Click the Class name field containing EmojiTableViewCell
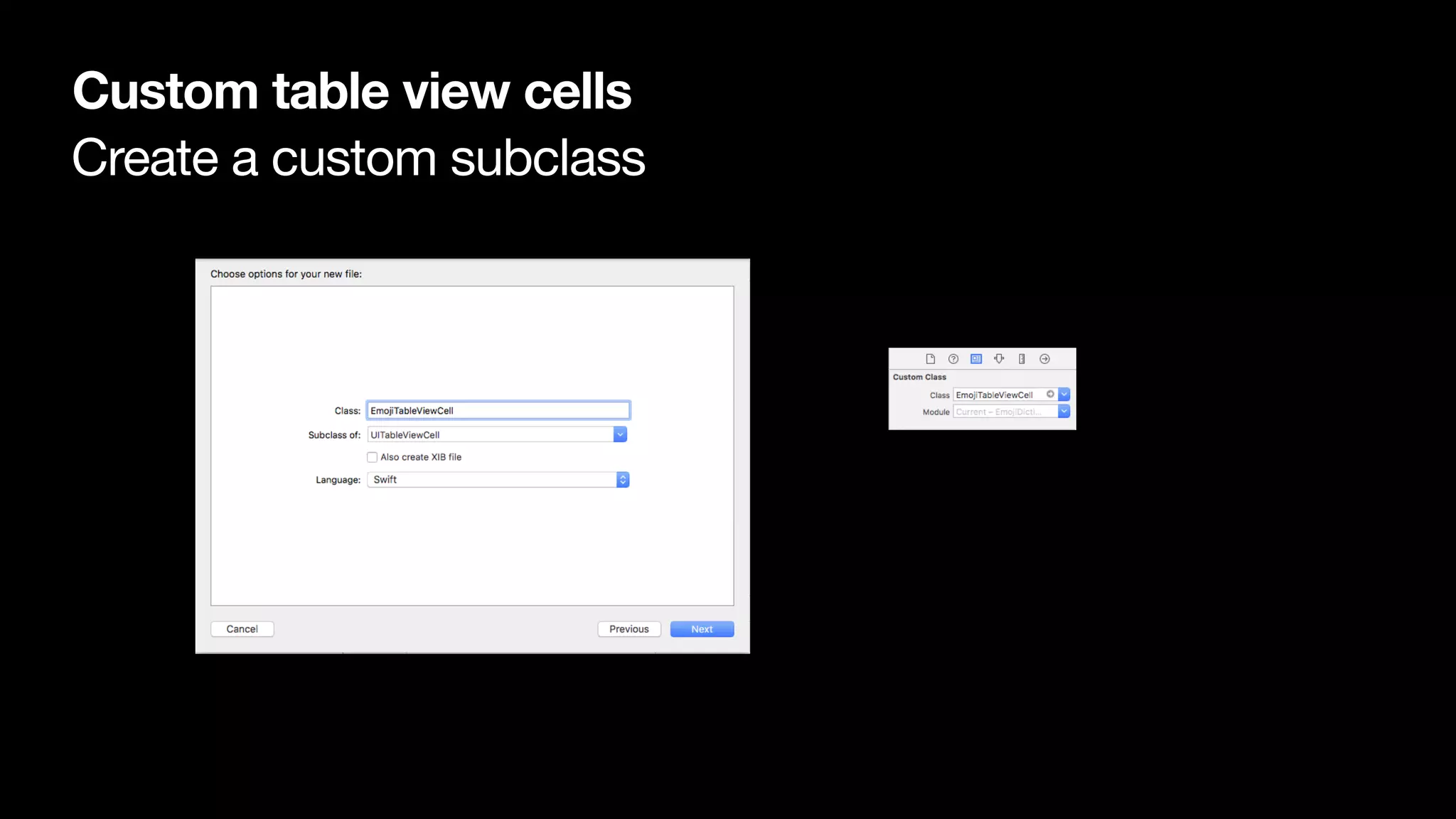This screenshot has width=1456, height=819. click(498, 410)
